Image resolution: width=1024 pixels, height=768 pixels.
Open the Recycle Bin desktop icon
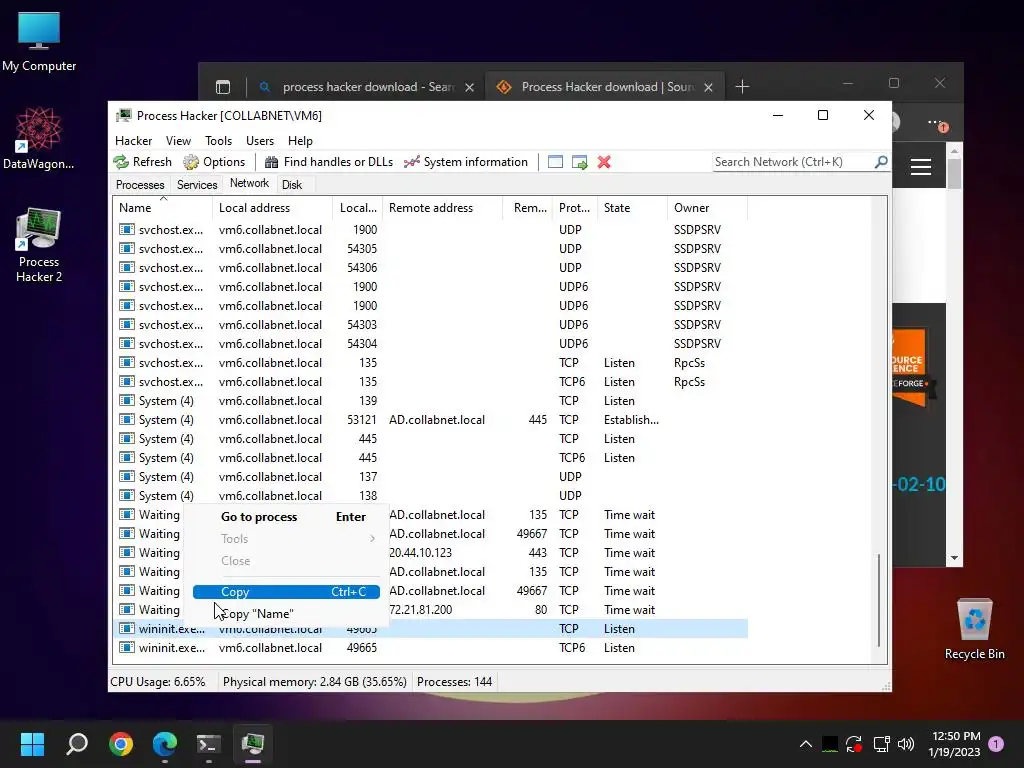pyautogui.click(x=974, y=629)
